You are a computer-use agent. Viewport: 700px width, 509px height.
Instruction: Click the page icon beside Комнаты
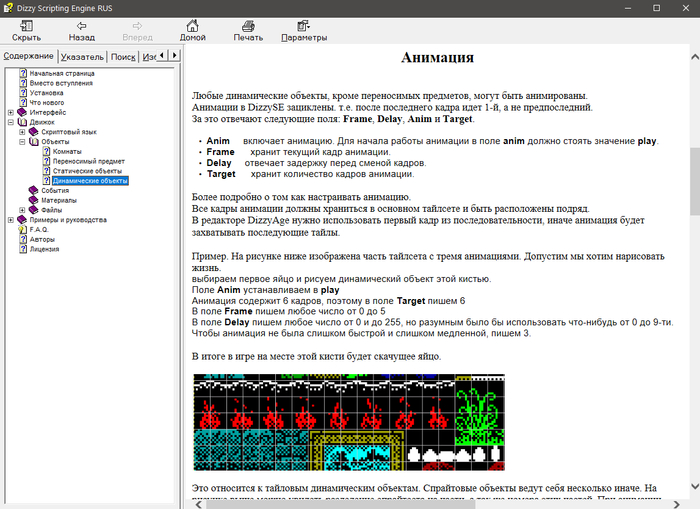click(x=46, y=151)
